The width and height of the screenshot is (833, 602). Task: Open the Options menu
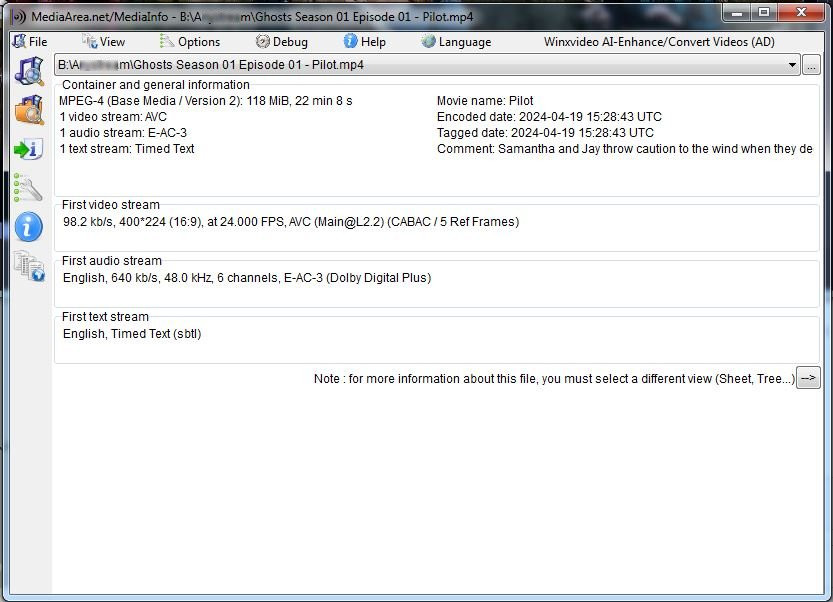coord(190,41)
